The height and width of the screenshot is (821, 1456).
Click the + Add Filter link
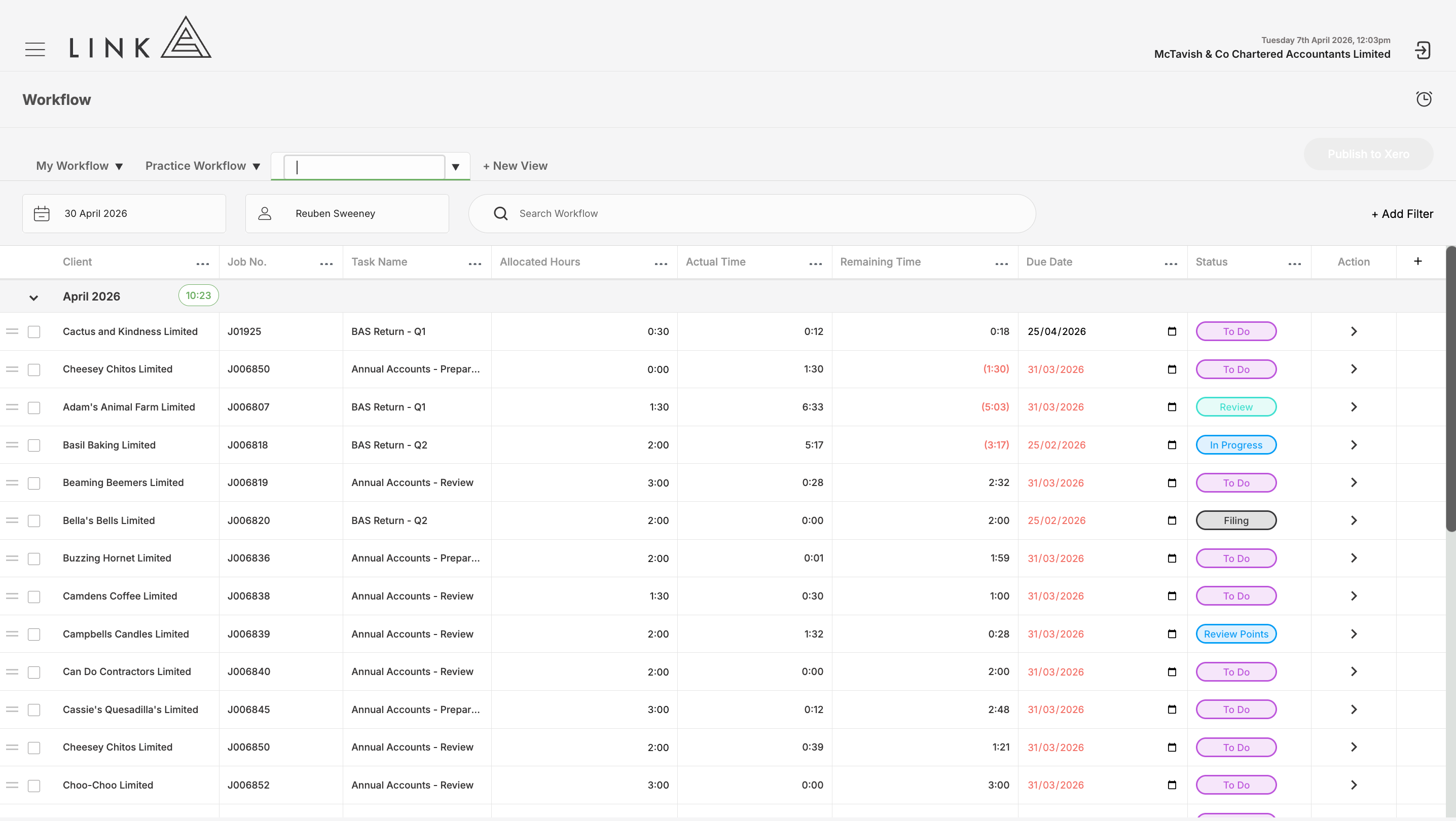point(1402,213)
